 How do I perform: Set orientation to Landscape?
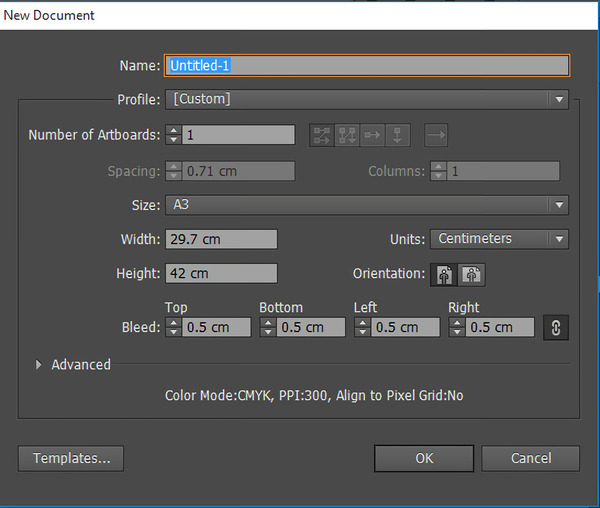coord(471,274)
